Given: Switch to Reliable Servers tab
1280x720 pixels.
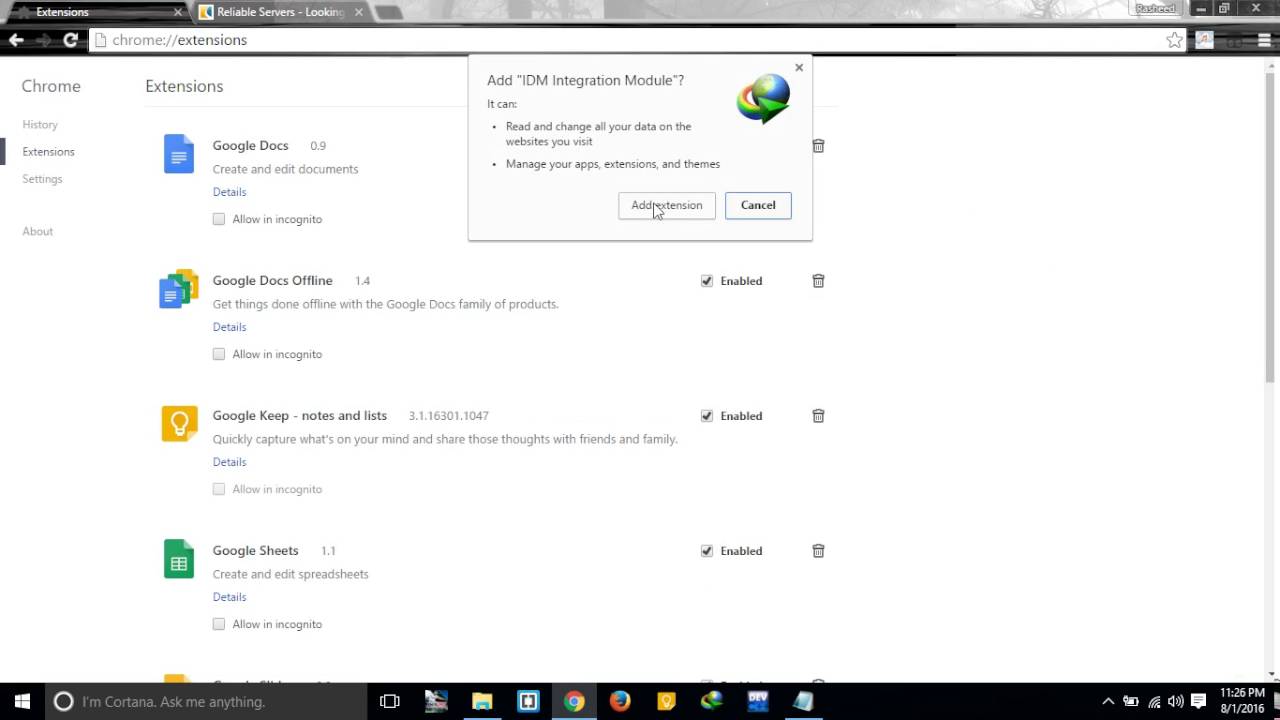Looking at the screenshot, I should point(280,12).
